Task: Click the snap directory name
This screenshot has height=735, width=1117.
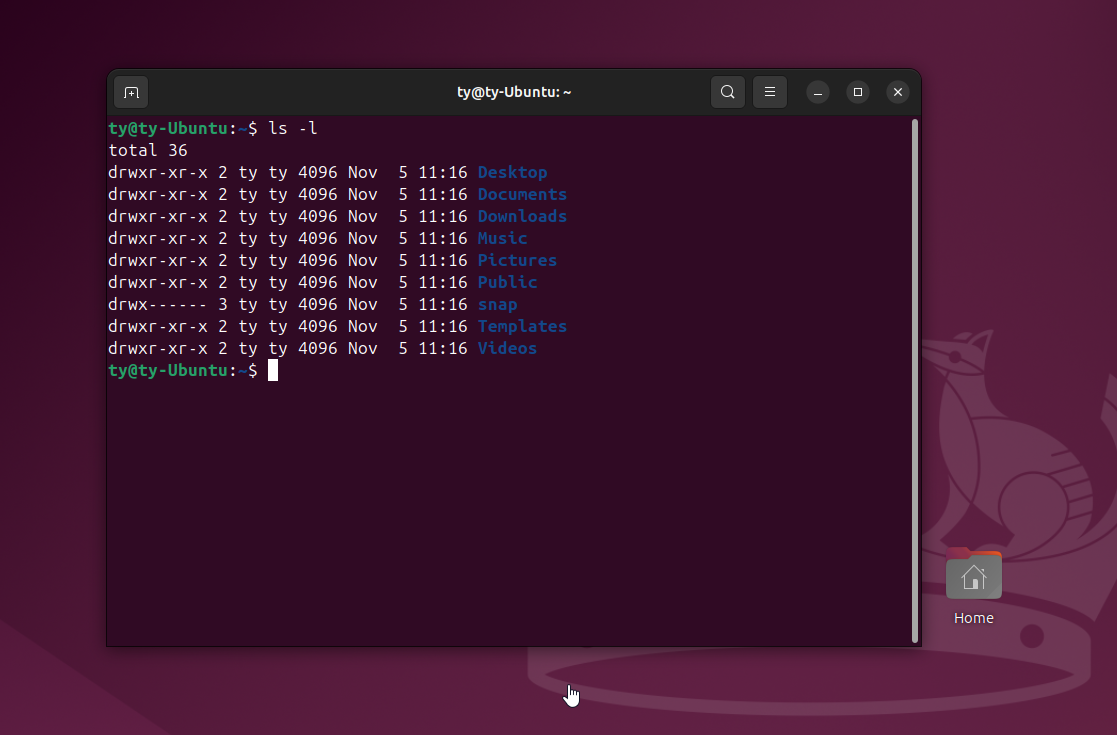Action: pos(497,305)
